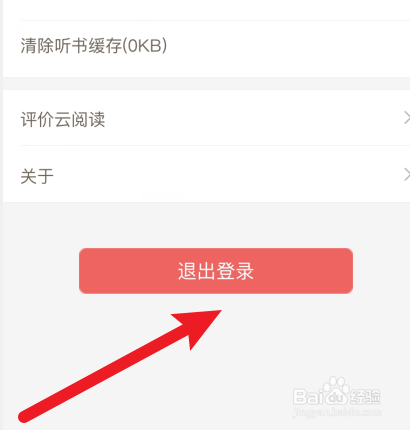
Task: Clear audiobook cache via 清除听书缓存(0KB)
Action: pyautogui.click(x=206, y=48)
